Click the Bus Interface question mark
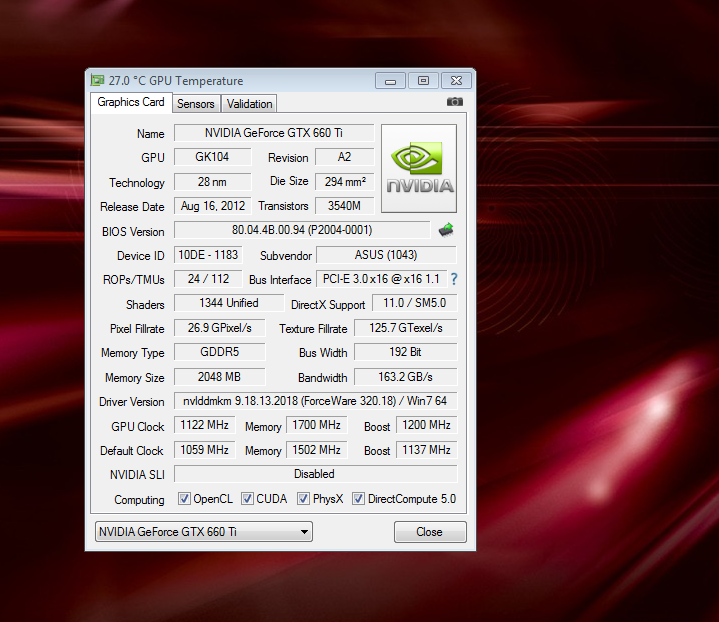The width and height of the screenshot is (719, 622). click(x=454, y=279)
